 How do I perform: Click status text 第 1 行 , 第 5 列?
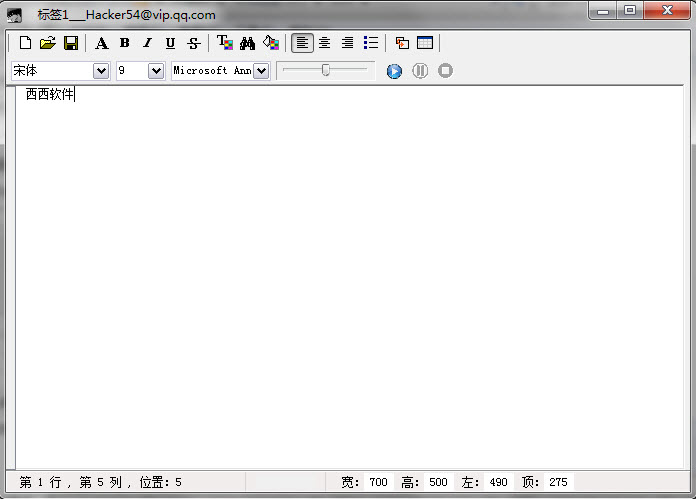coord(71,482)
